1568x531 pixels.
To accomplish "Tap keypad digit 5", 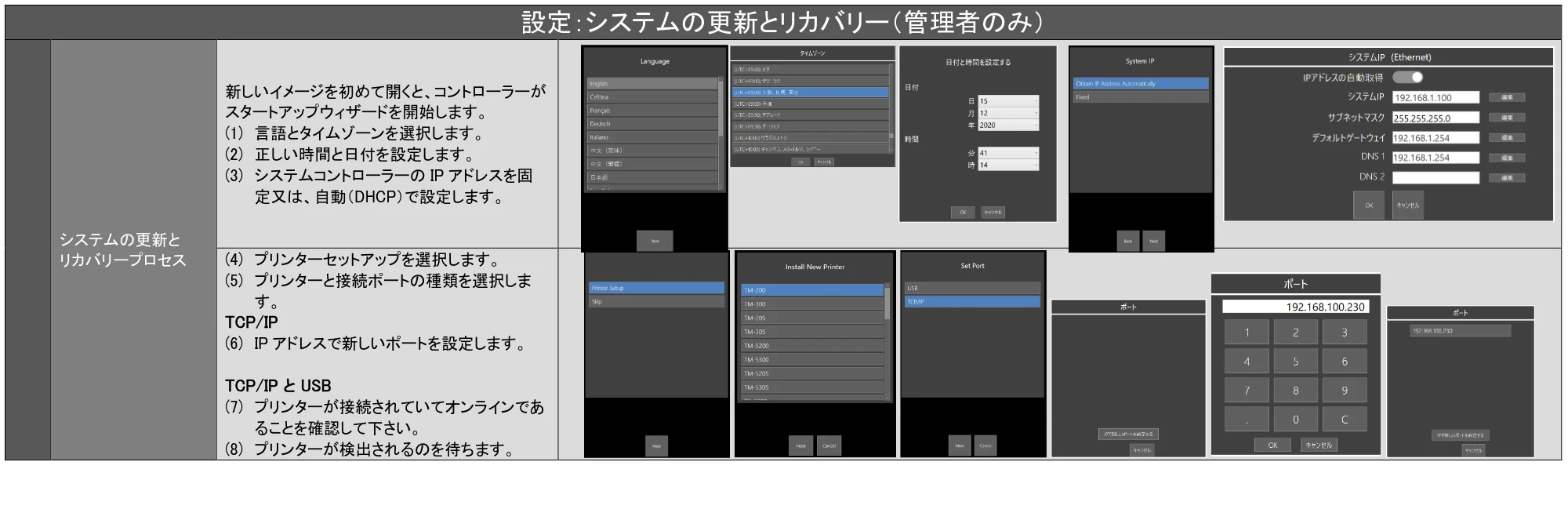I will click(1296, 362).
